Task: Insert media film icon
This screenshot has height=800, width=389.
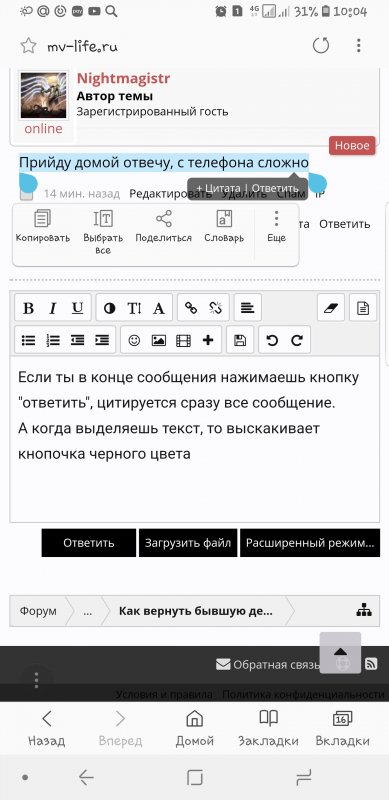Action: pos(183,340)
